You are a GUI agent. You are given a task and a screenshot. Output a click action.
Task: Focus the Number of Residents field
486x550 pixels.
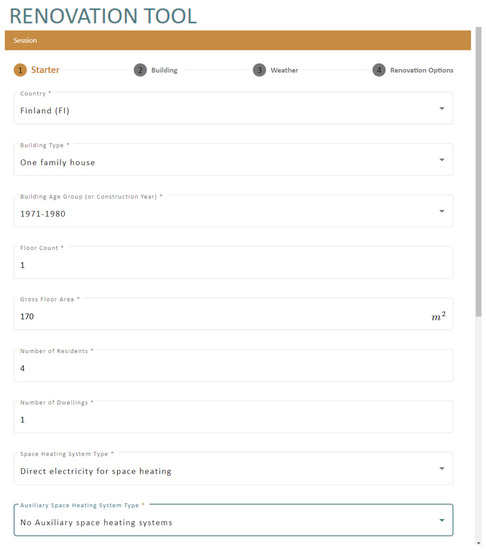pos(233,366)
